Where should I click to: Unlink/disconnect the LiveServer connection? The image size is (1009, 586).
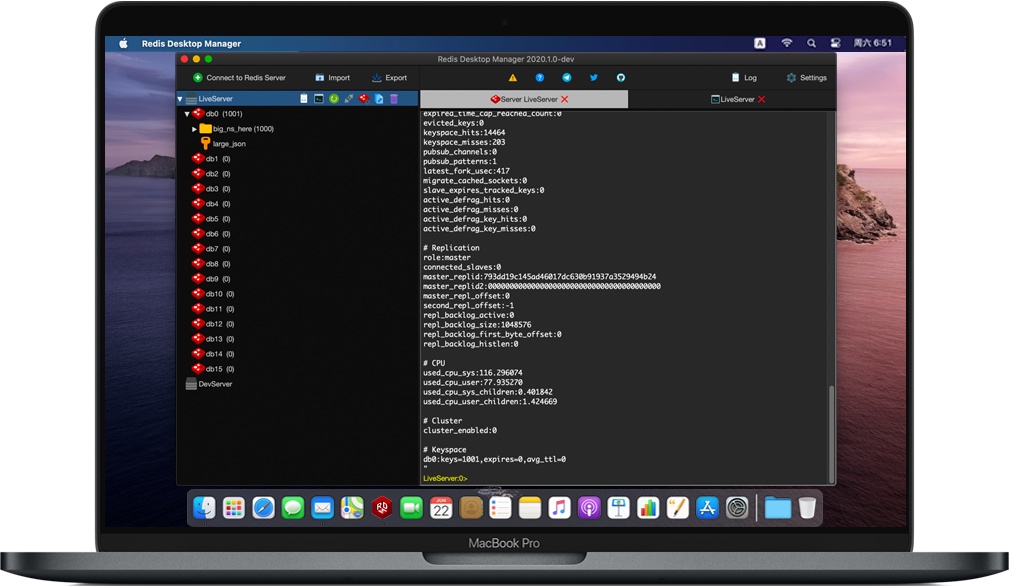348,98
